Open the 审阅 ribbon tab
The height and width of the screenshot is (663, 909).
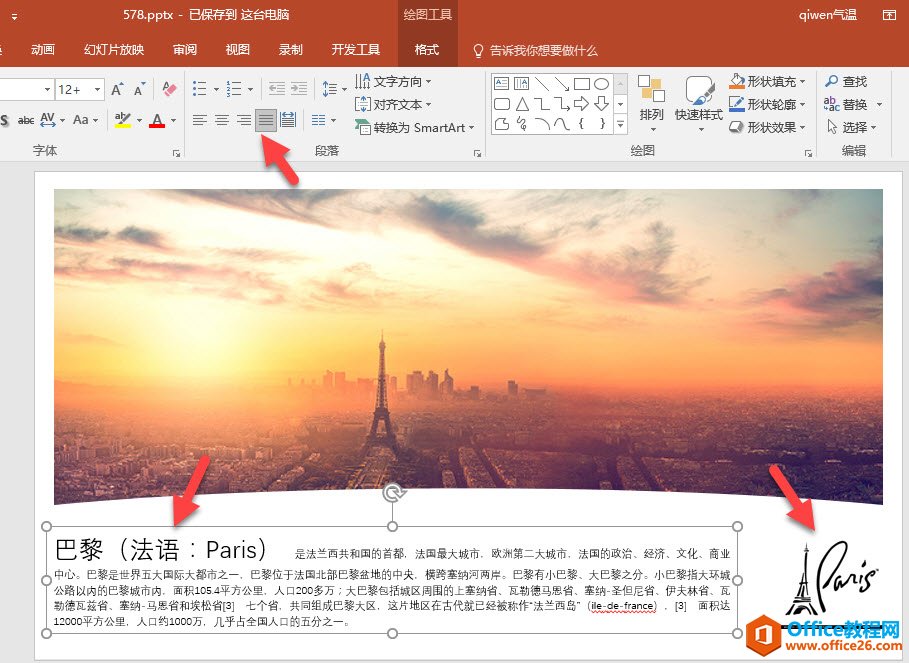185,50
